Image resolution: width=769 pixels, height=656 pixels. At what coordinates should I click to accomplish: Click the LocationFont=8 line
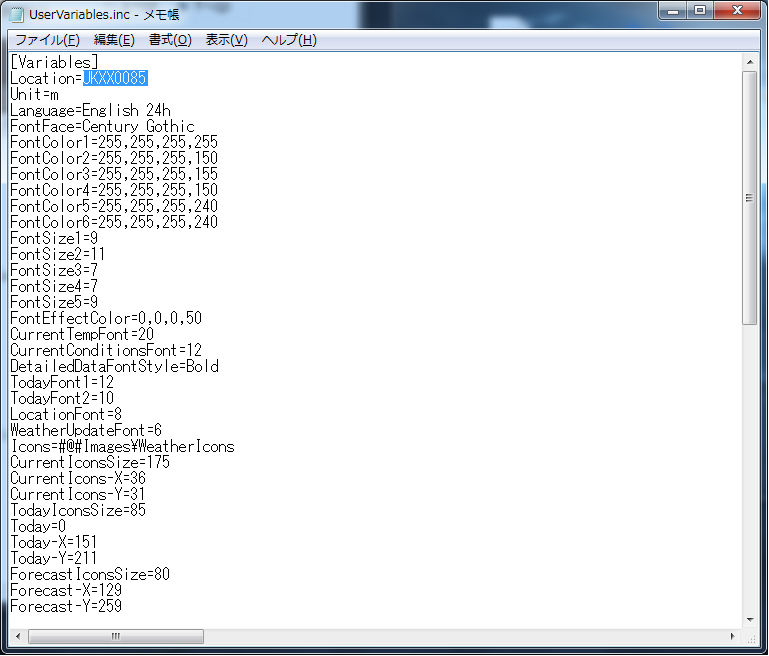(x=66, y=414)
